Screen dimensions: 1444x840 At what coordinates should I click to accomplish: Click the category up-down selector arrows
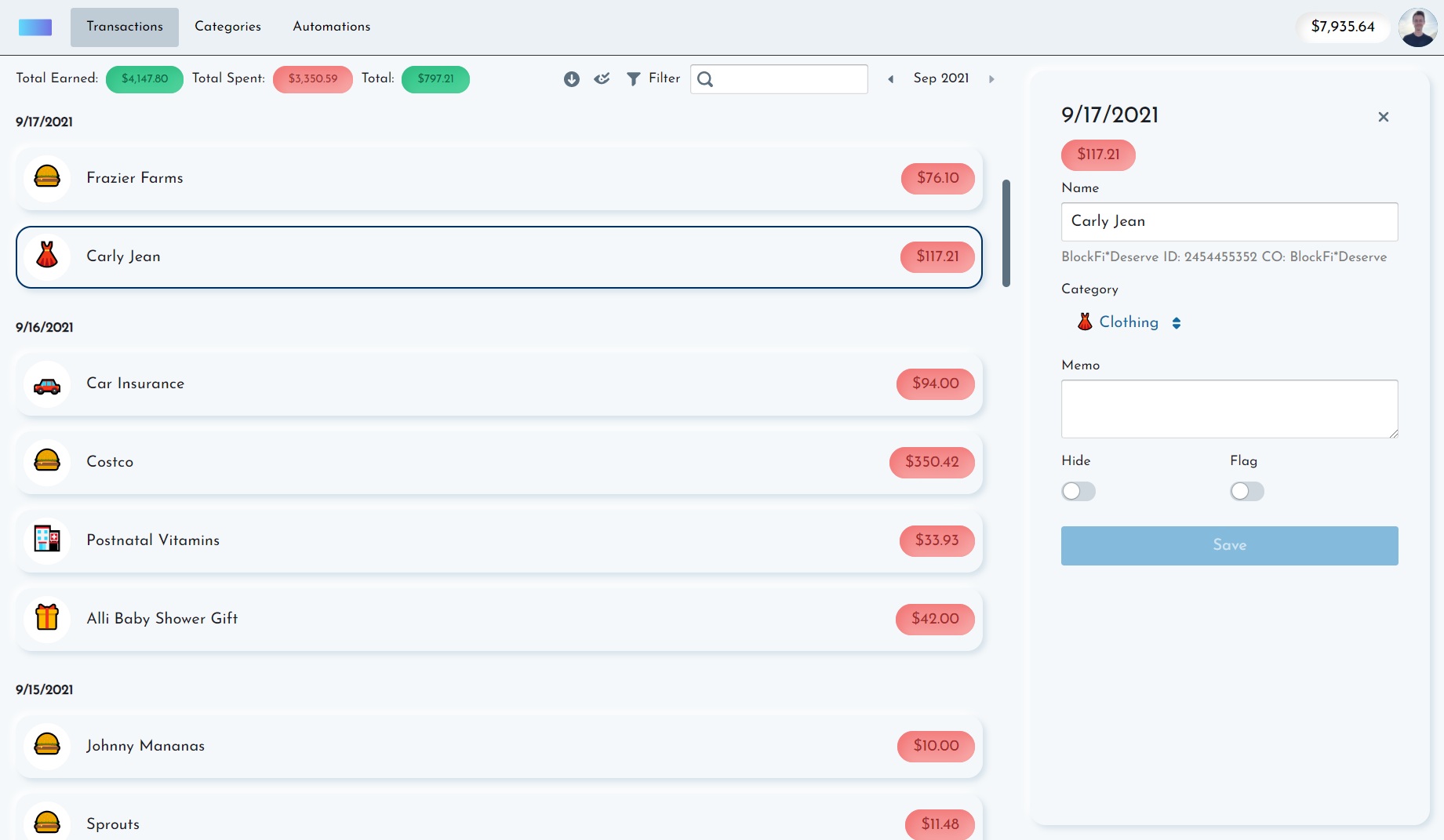click(1177, 323)
